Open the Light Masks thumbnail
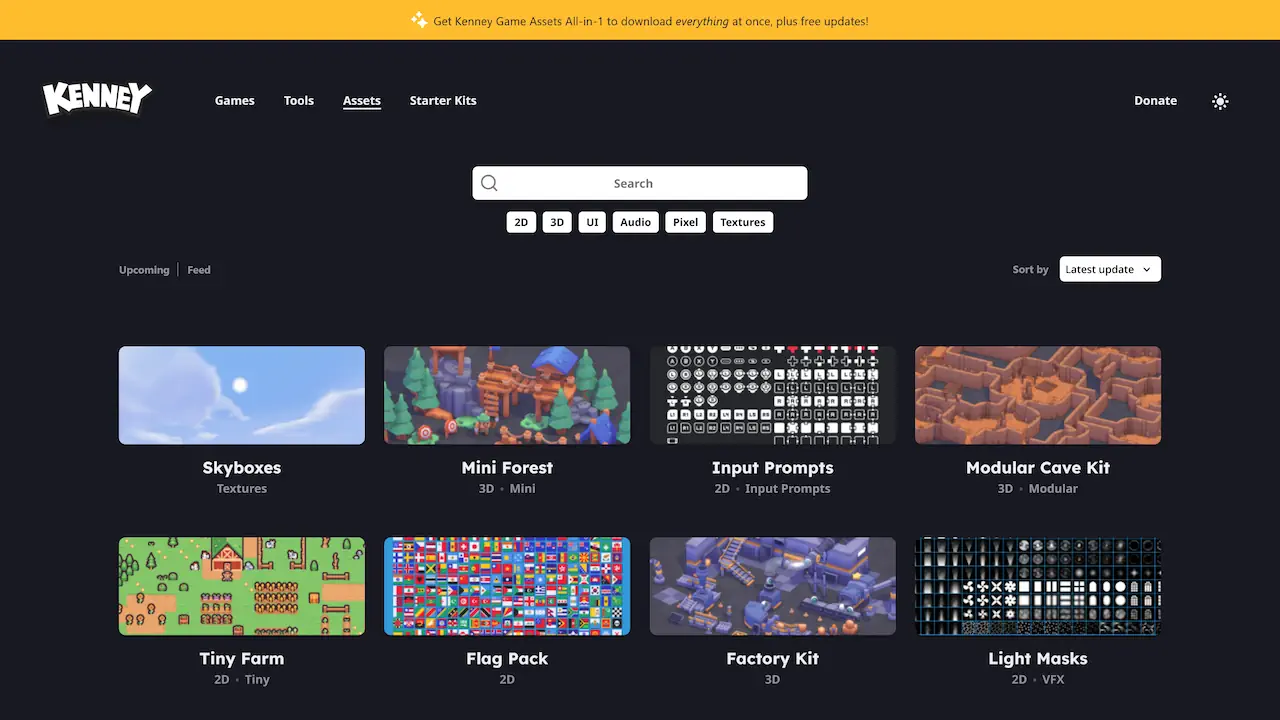1280x720 pixels. click(1038, 586)
